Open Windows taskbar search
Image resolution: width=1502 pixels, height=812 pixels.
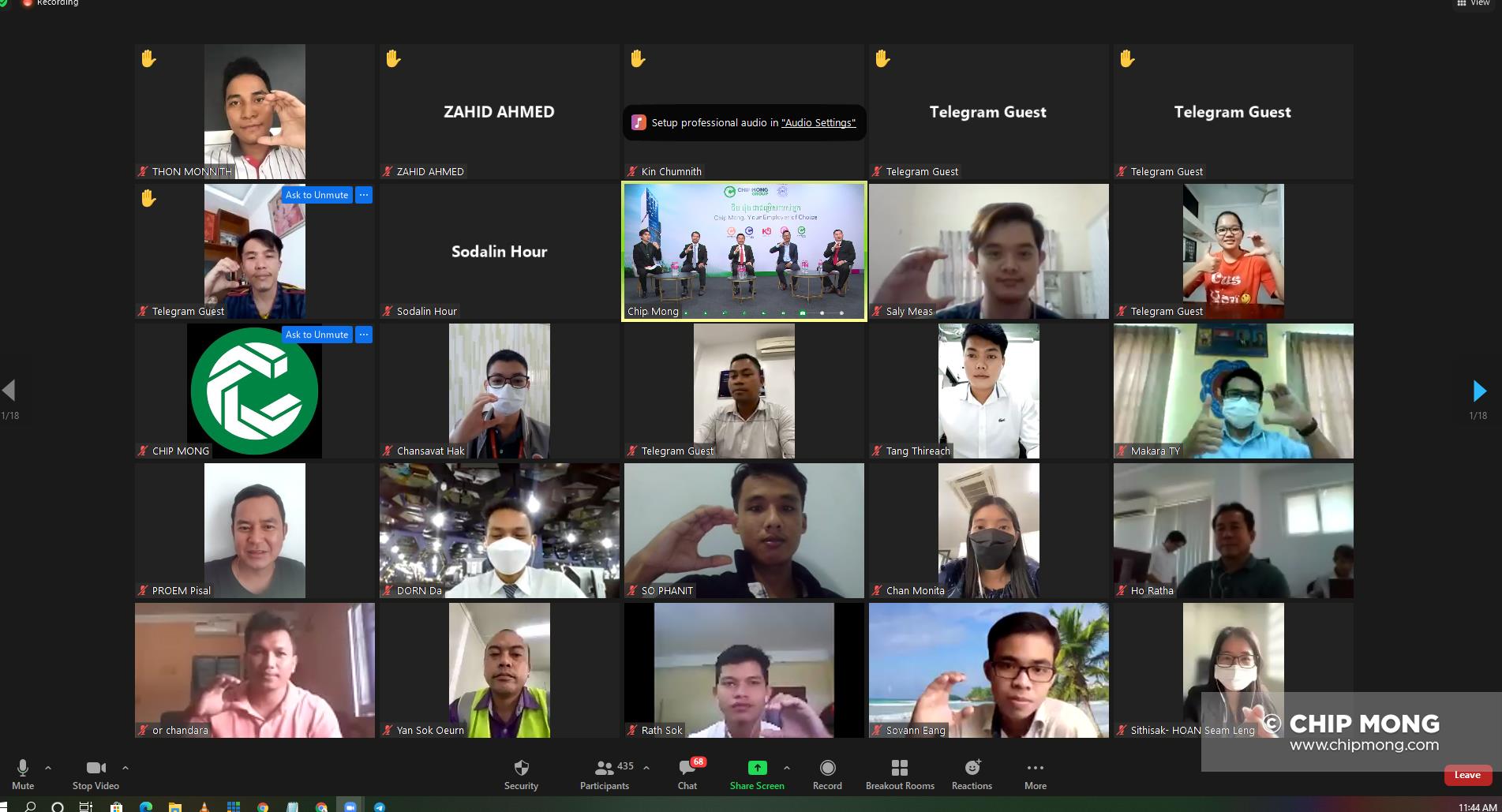tap(30, 806)
